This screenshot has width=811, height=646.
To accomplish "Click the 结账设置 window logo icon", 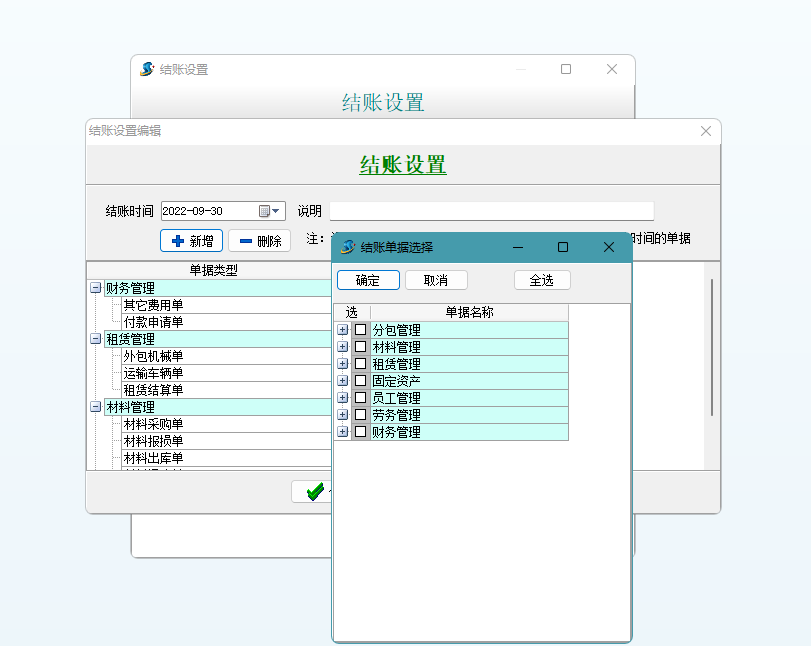I will (147, 69).
